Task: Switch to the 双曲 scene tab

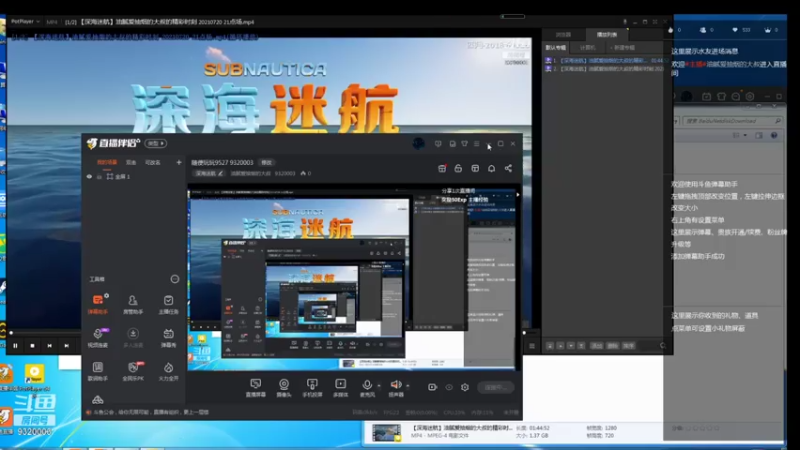Action: tap(131, 162)
